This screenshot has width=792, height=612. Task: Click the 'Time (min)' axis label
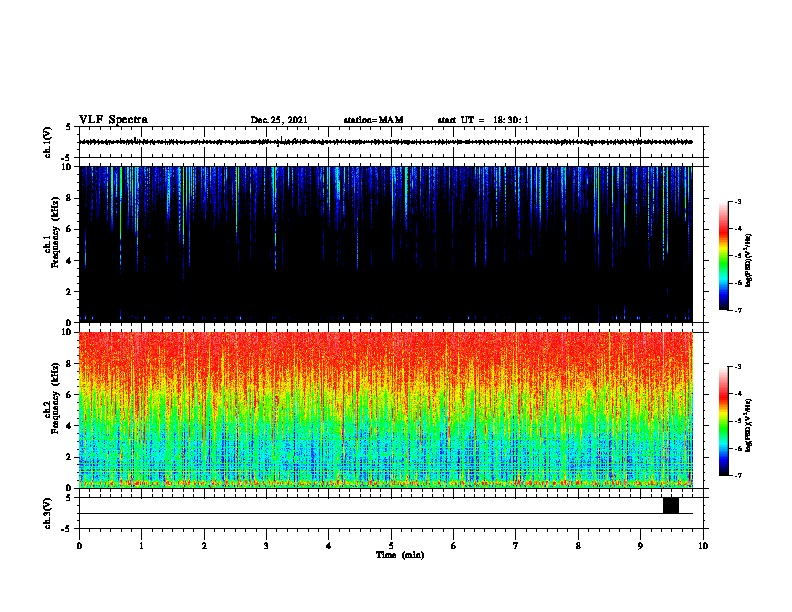400,554
